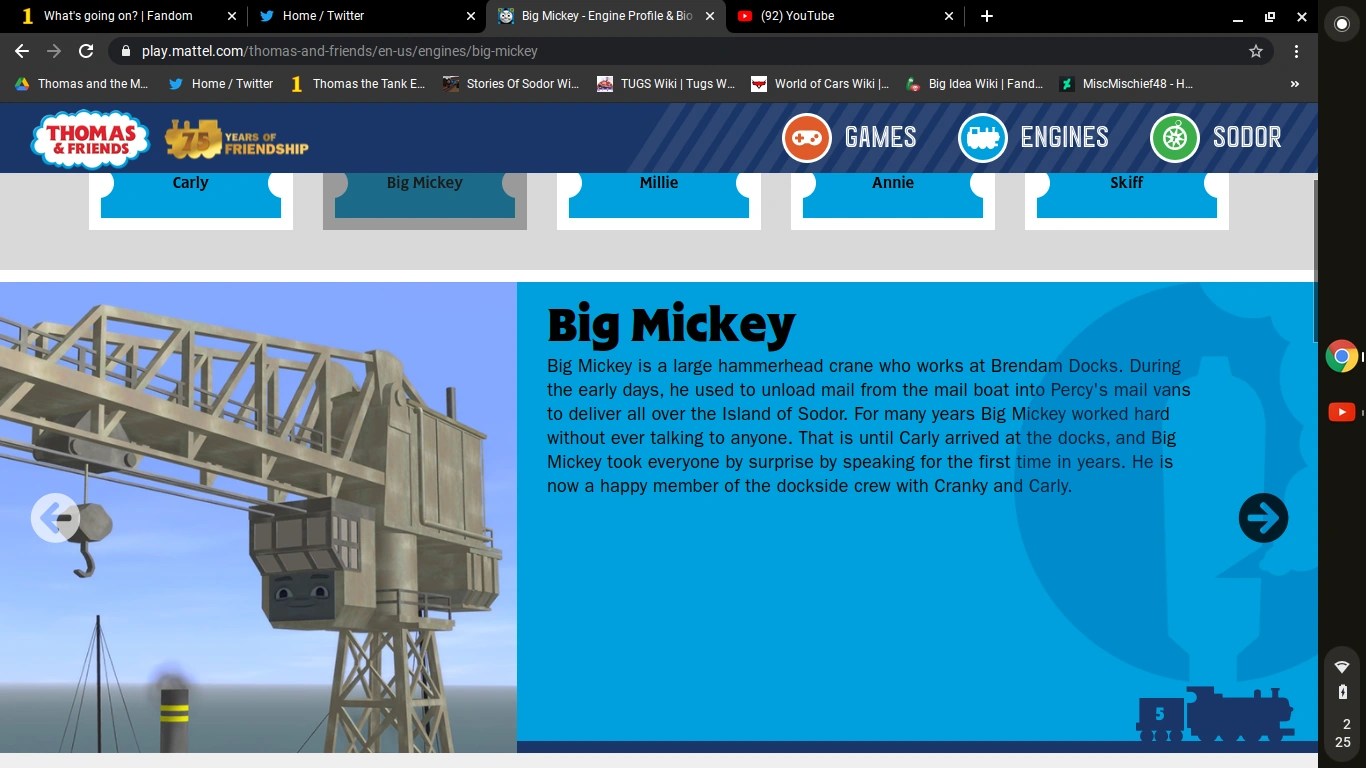
Task: Toggle the battery status indicator
Action: coord(1341,693)
